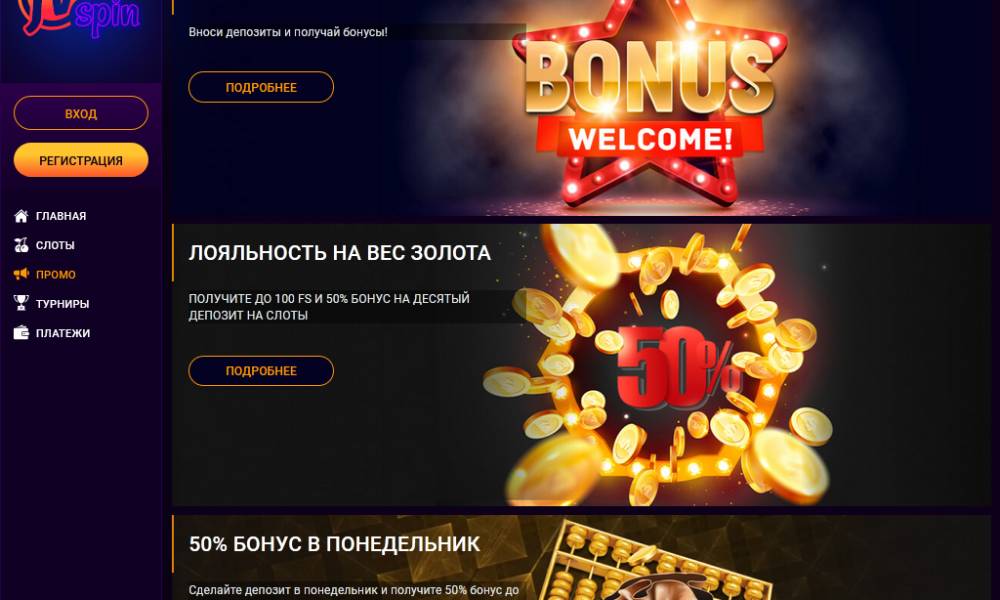Click the JVspin logo
Viewport: 1000px width, 600px height.
(x=80, y=17)
